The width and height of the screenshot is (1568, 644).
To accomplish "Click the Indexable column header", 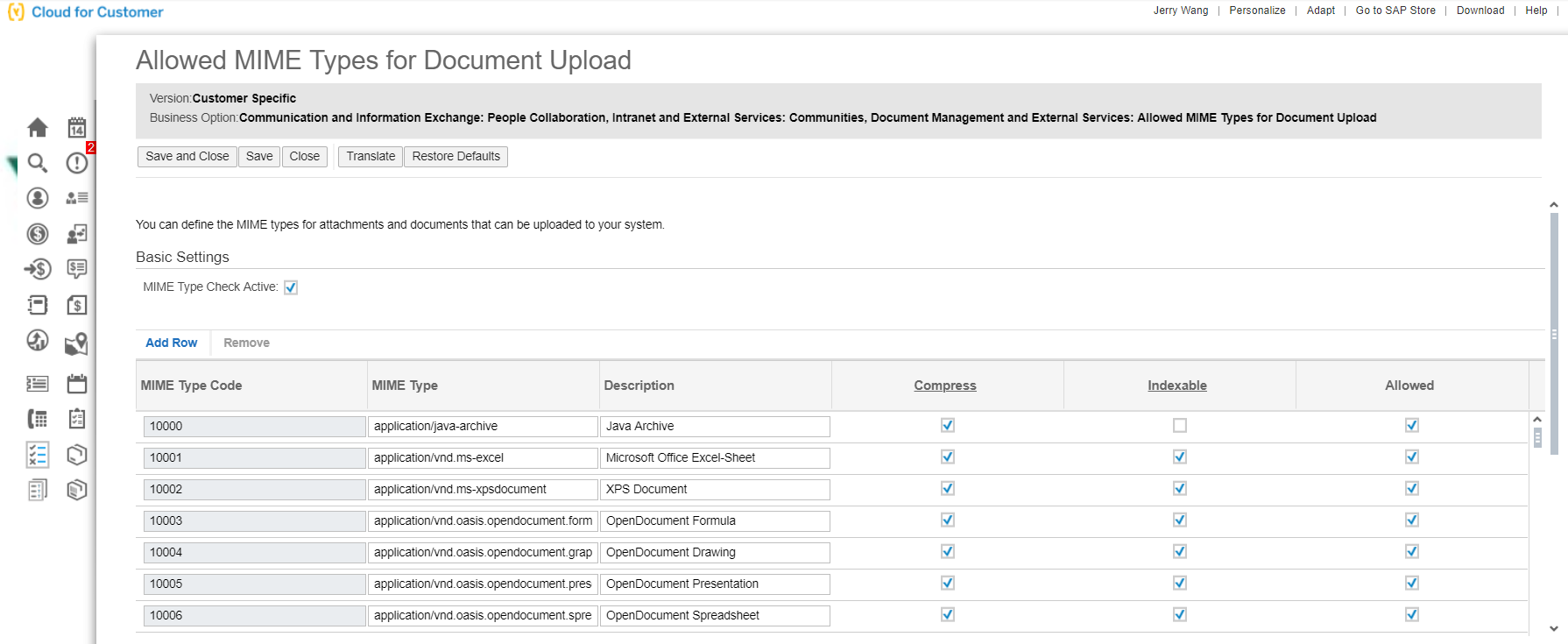I will coord(1177,386).
